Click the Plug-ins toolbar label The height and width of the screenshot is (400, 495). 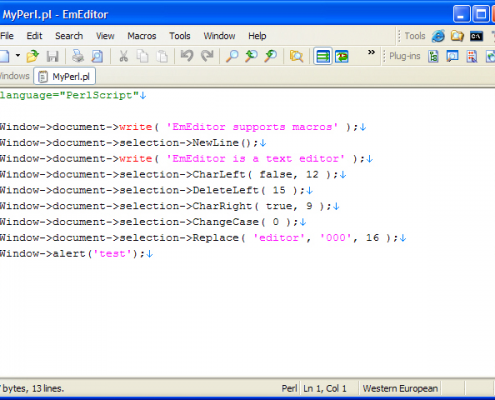pyautogui.click(x=405, y=56)
